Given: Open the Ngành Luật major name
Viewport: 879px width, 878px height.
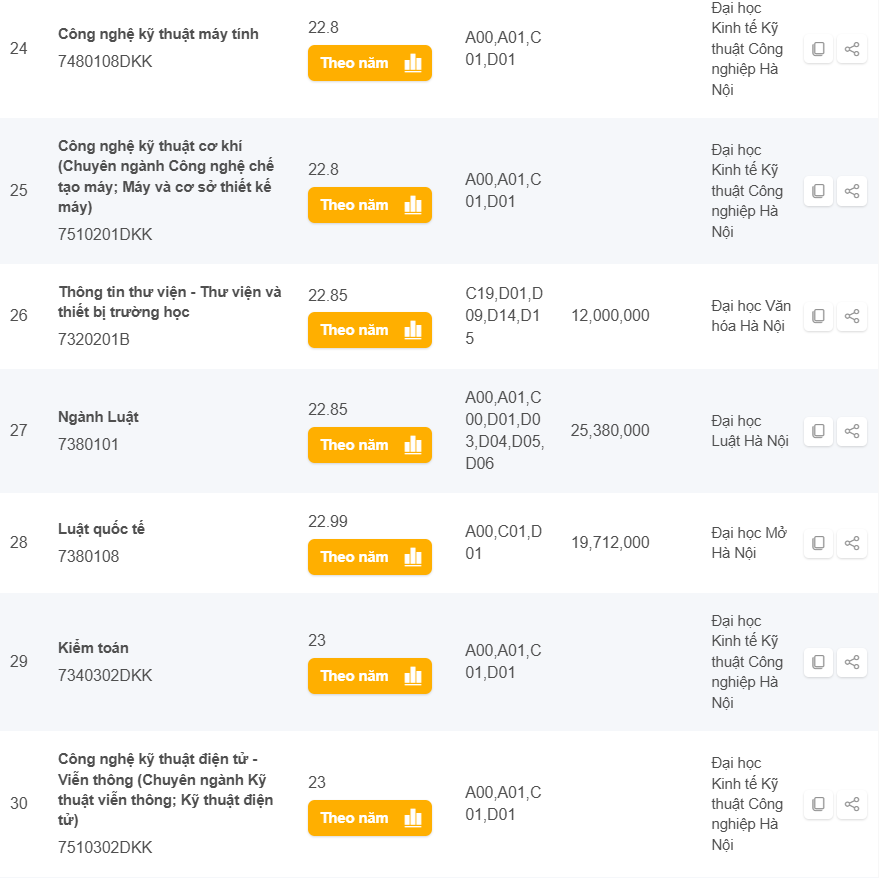Looking at the screenshot, I should [x=98, y=417].
